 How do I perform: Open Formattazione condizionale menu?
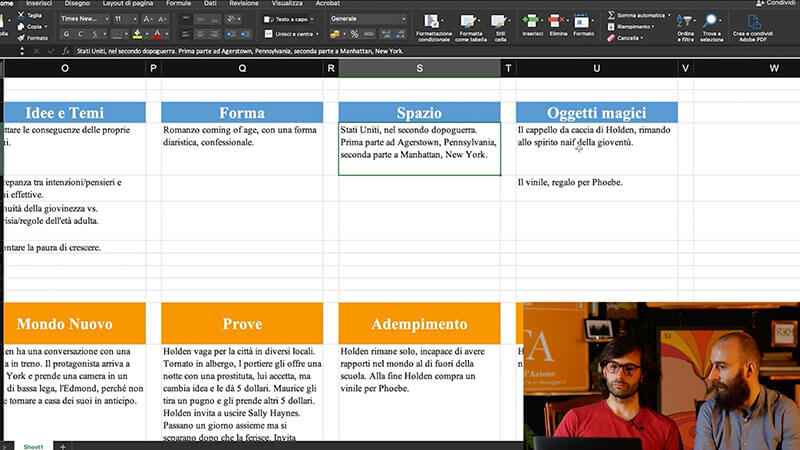(x=434, y=27)
